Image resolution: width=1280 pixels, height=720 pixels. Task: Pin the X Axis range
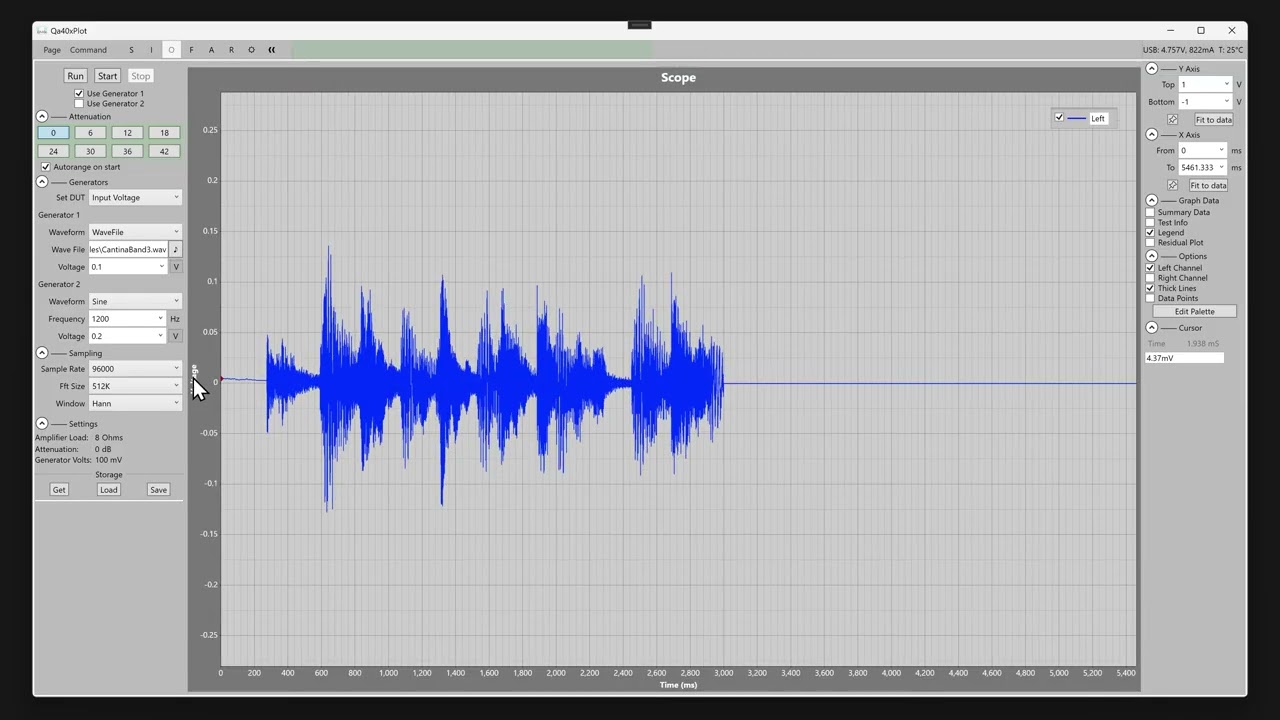[x=1173, y=185]
